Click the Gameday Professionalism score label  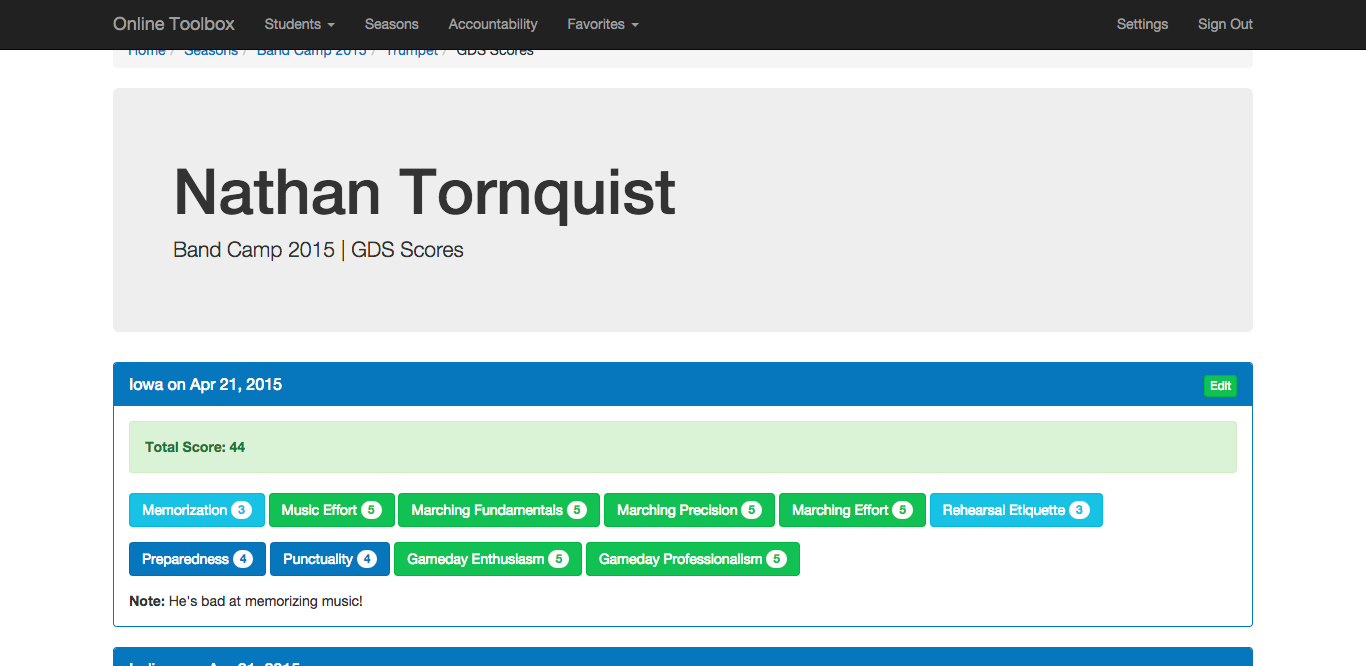click(x=693, y=559)
